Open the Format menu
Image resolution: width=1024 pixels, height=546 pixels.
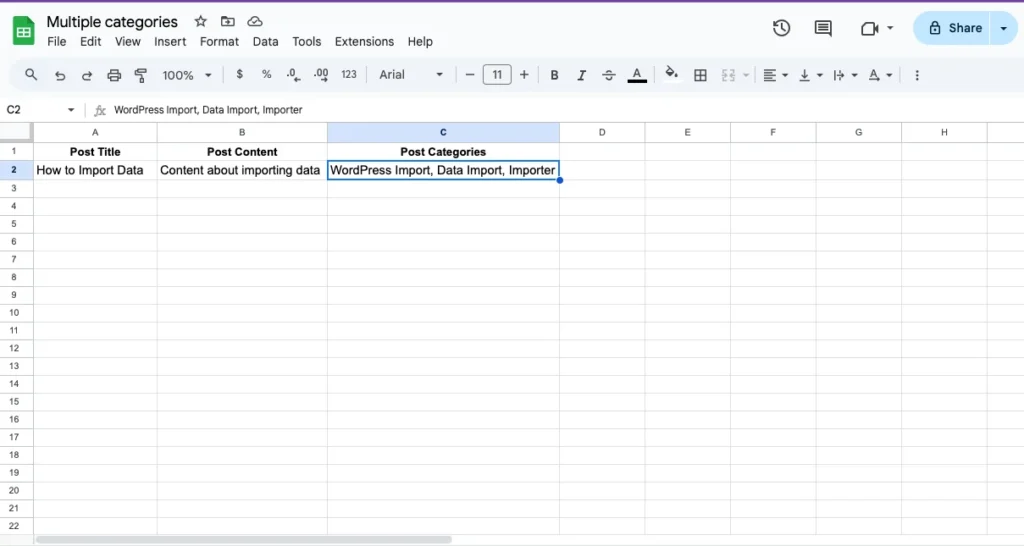pyautogui.click(x=219, y=42)
